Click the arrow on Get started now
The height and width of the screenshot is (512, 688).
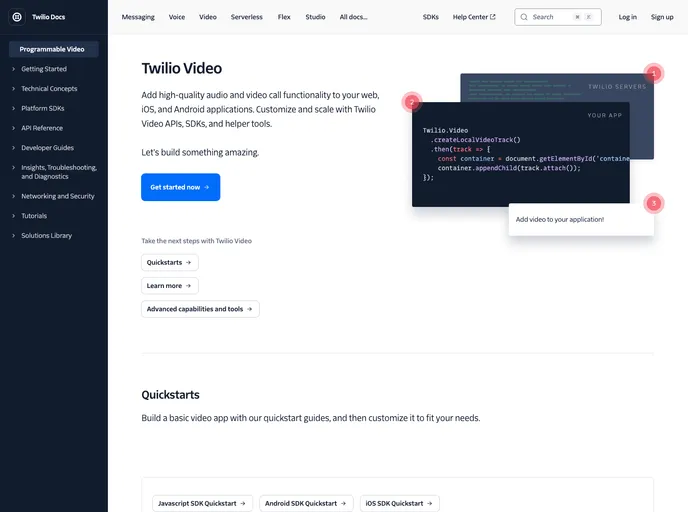click(207, 187)
